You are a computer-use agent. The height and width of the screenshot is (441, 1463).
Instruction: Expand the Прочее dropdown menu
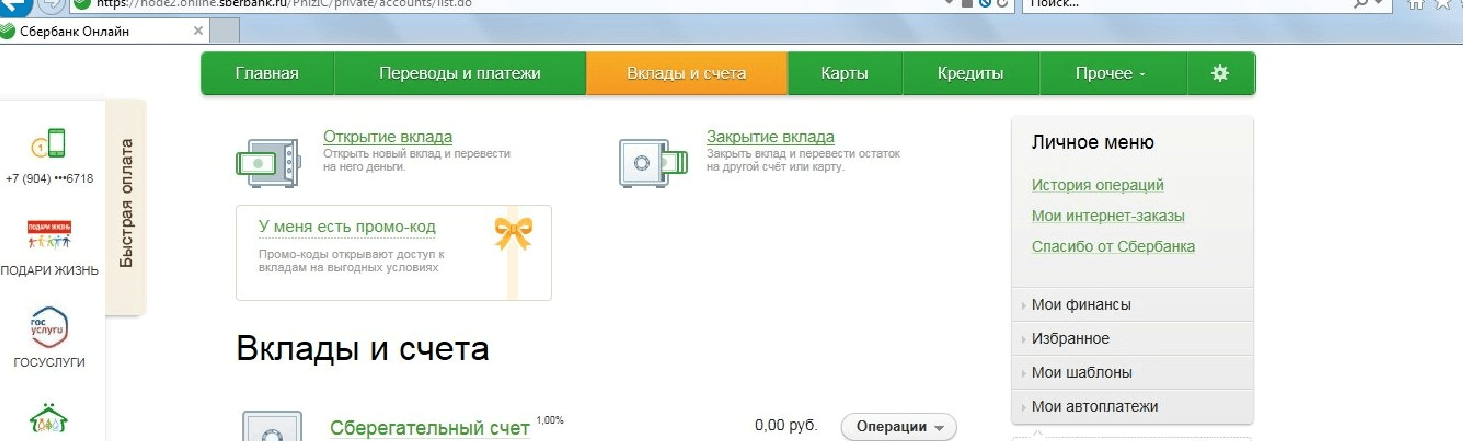(1111, 74)
